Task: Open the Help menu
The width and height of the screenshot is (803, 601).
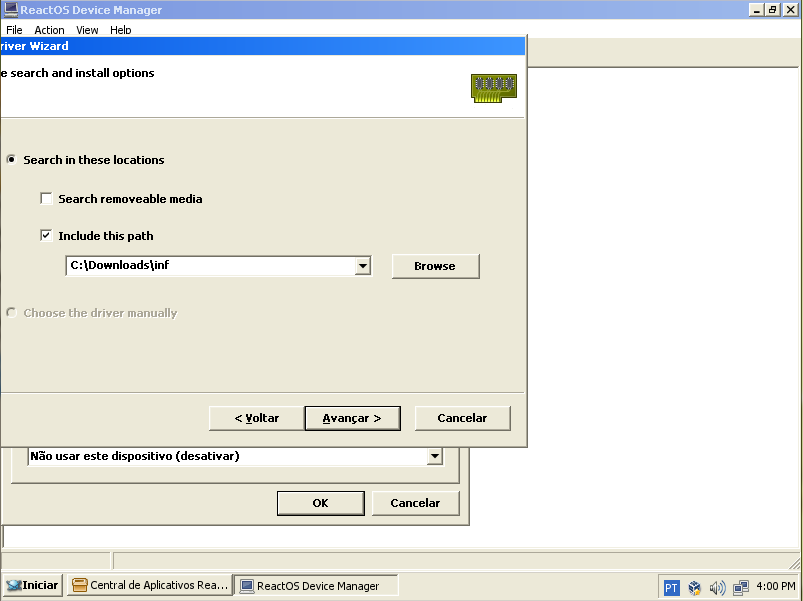Action: pos(121,30)
